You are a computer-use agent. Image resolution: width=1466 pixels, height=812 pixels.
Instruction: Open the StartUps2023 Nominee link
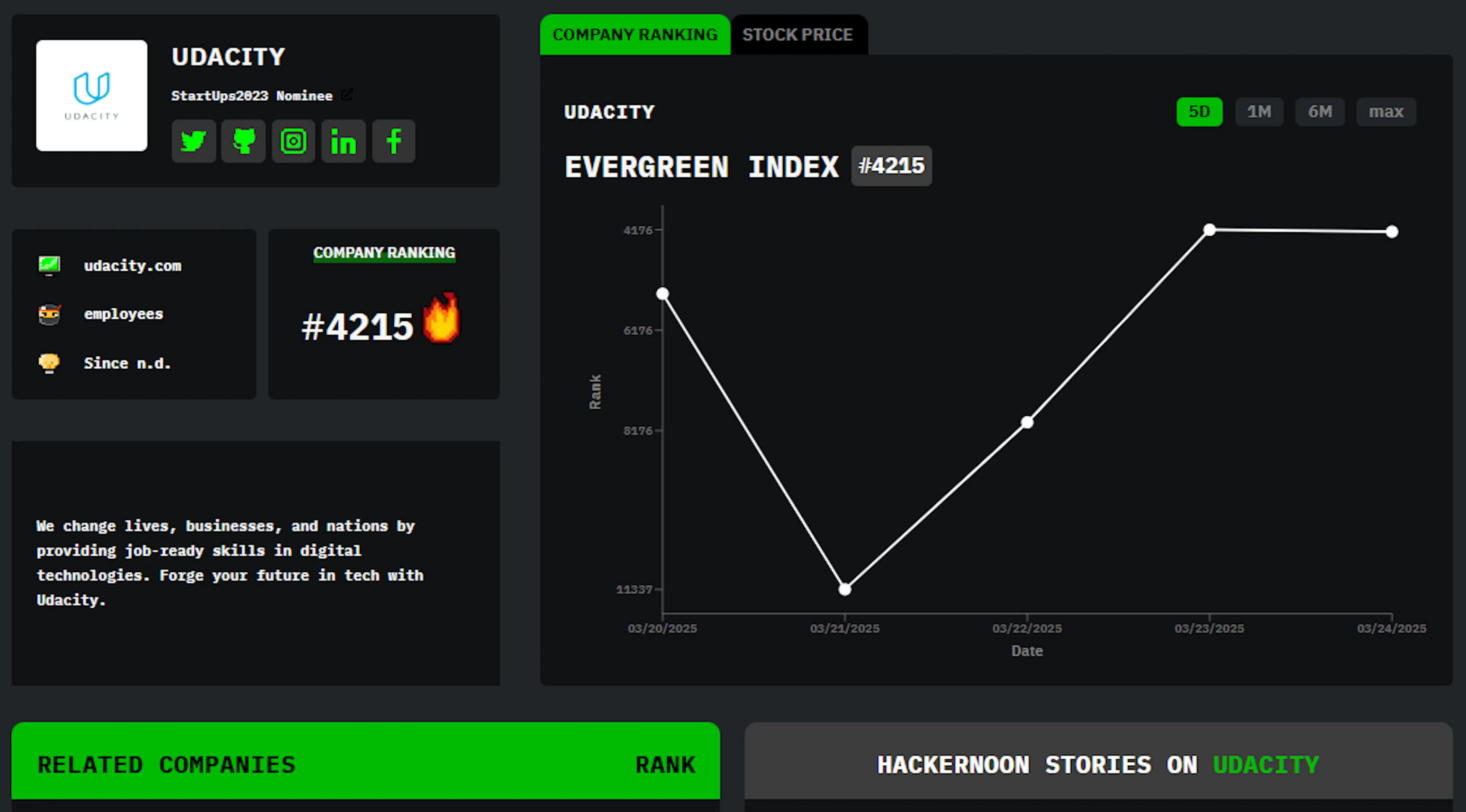pyautogui.click(x=252, y=95)
